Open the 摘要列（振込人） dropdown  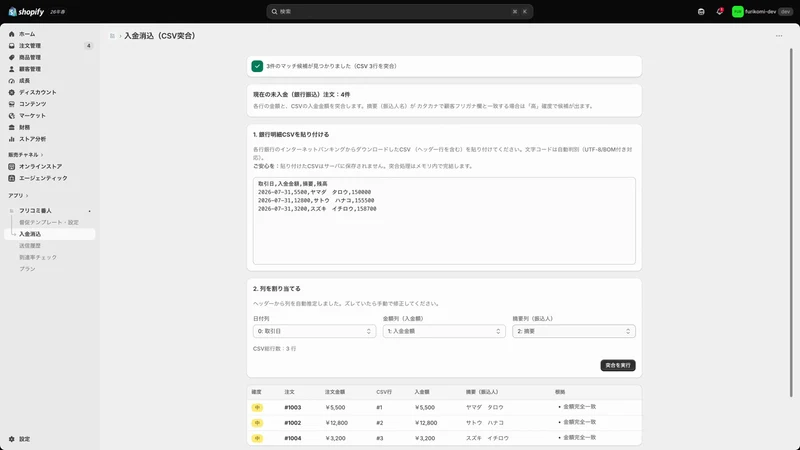574,331
